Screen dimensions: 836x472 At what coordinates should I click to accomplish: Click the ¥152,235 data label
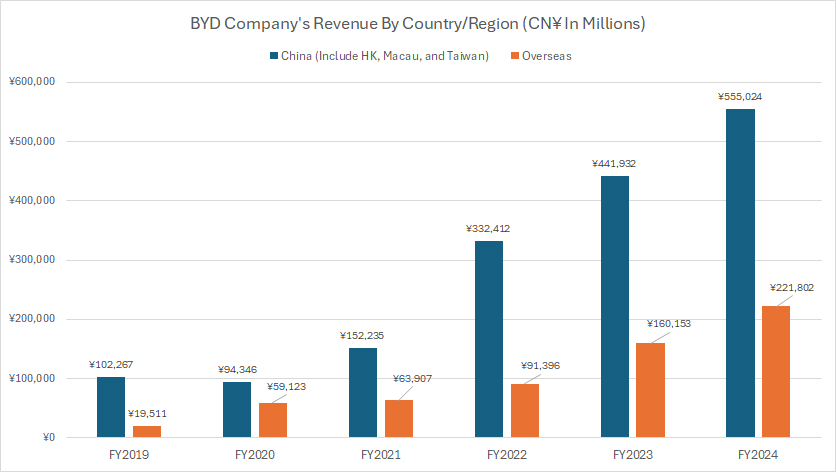pyautogui.click(x=362, y=336)
